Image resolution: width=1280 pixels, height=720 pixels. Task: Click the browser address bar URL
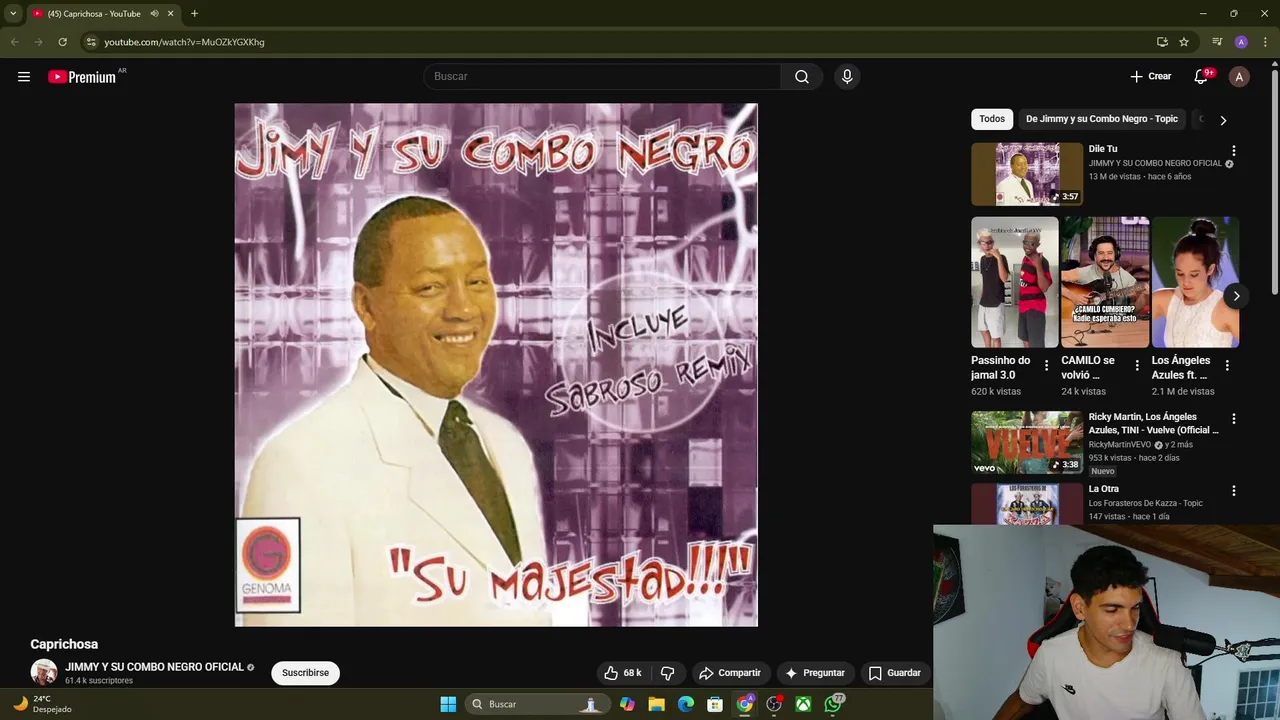point(184,42)
